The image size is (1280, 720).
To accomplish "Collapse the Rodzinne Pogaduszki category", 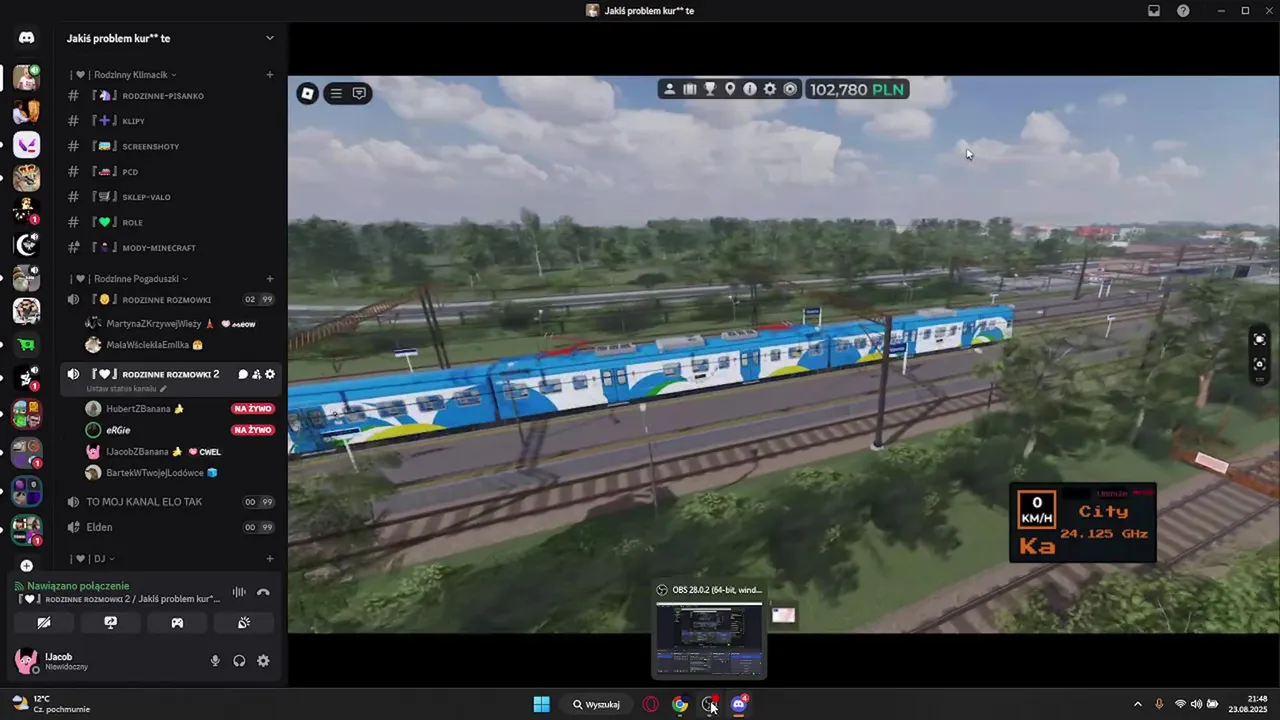I will pos(128,279).
